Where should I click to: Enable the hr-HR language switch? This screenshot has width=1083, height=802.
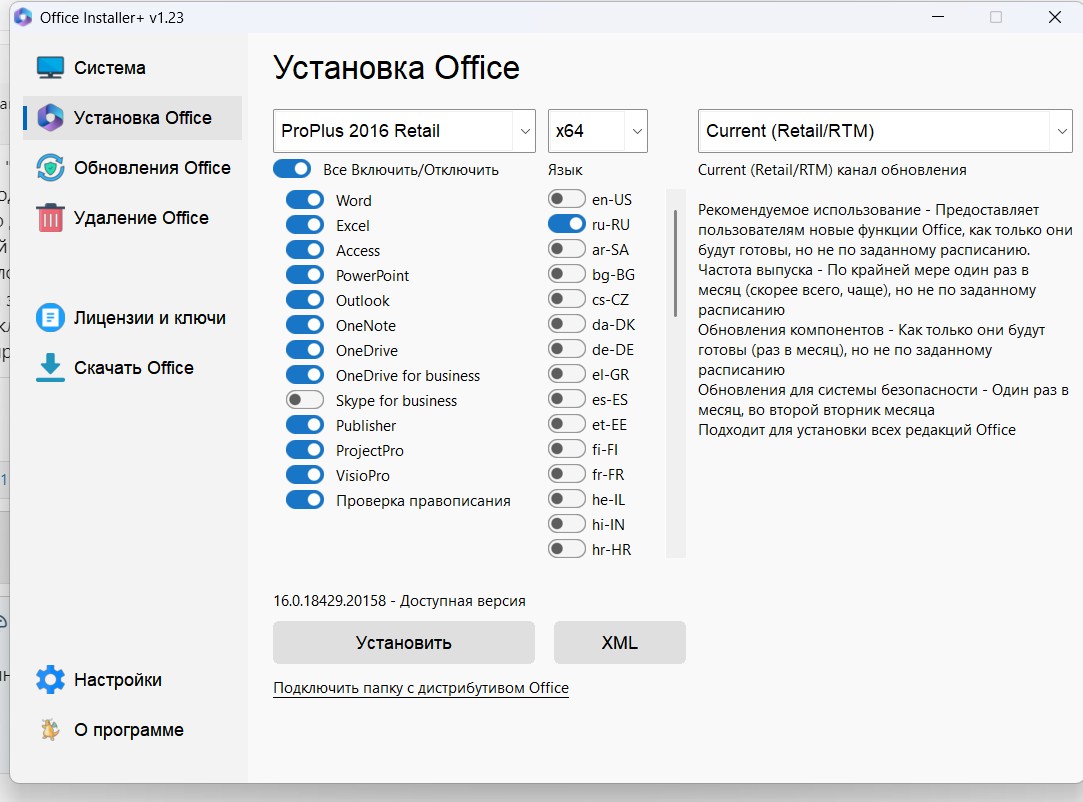click(x=567, y=549)
